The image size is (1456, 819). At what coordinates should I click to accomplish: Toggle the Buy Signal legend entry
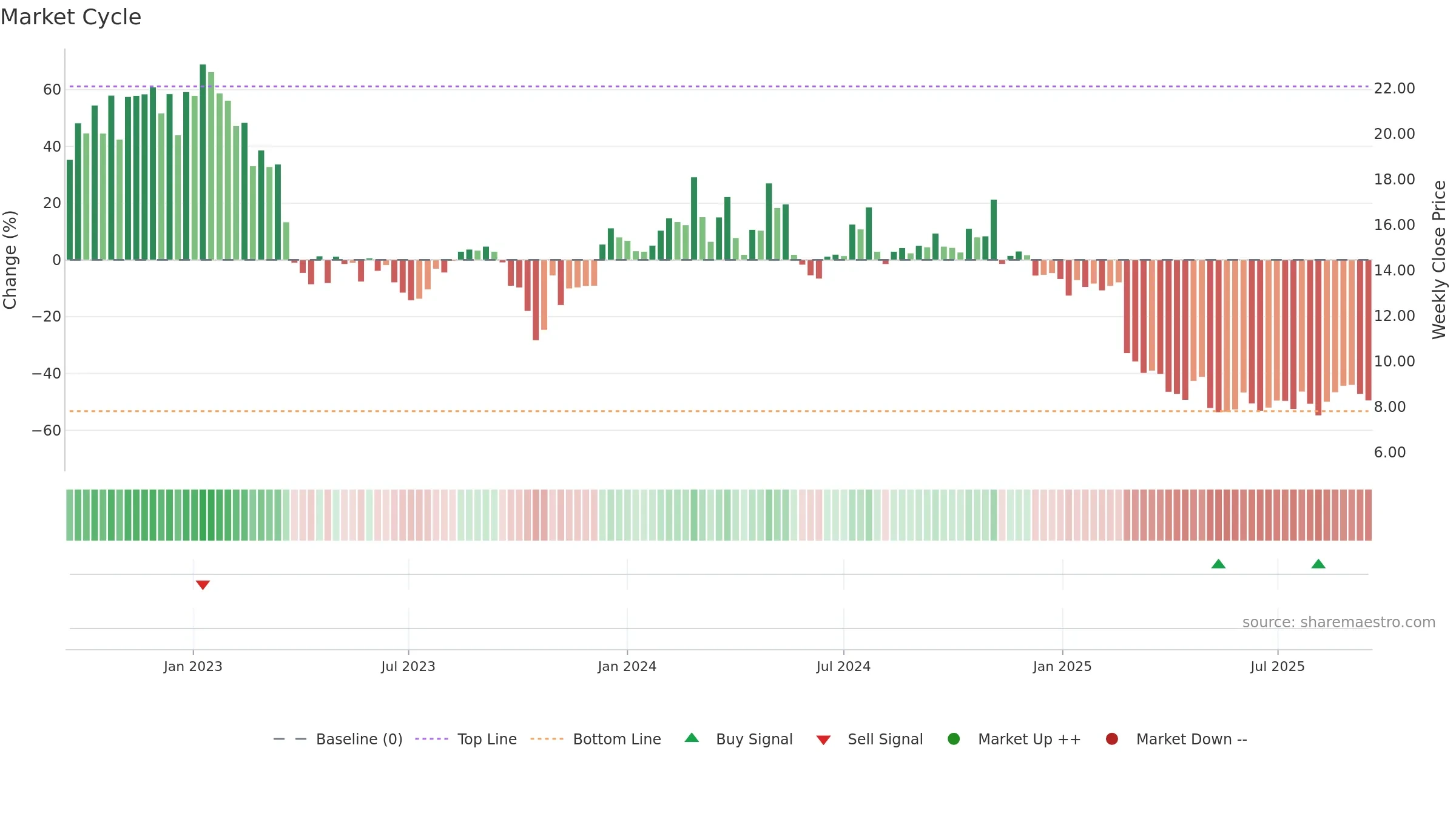point(739,739)
